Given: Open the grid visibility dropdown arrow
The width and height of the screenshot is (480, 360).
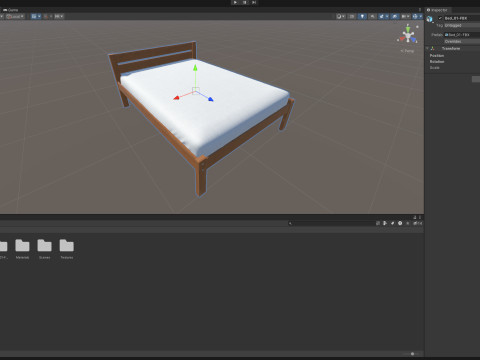Looking at the screenshot, I should [x=39, y=16].
